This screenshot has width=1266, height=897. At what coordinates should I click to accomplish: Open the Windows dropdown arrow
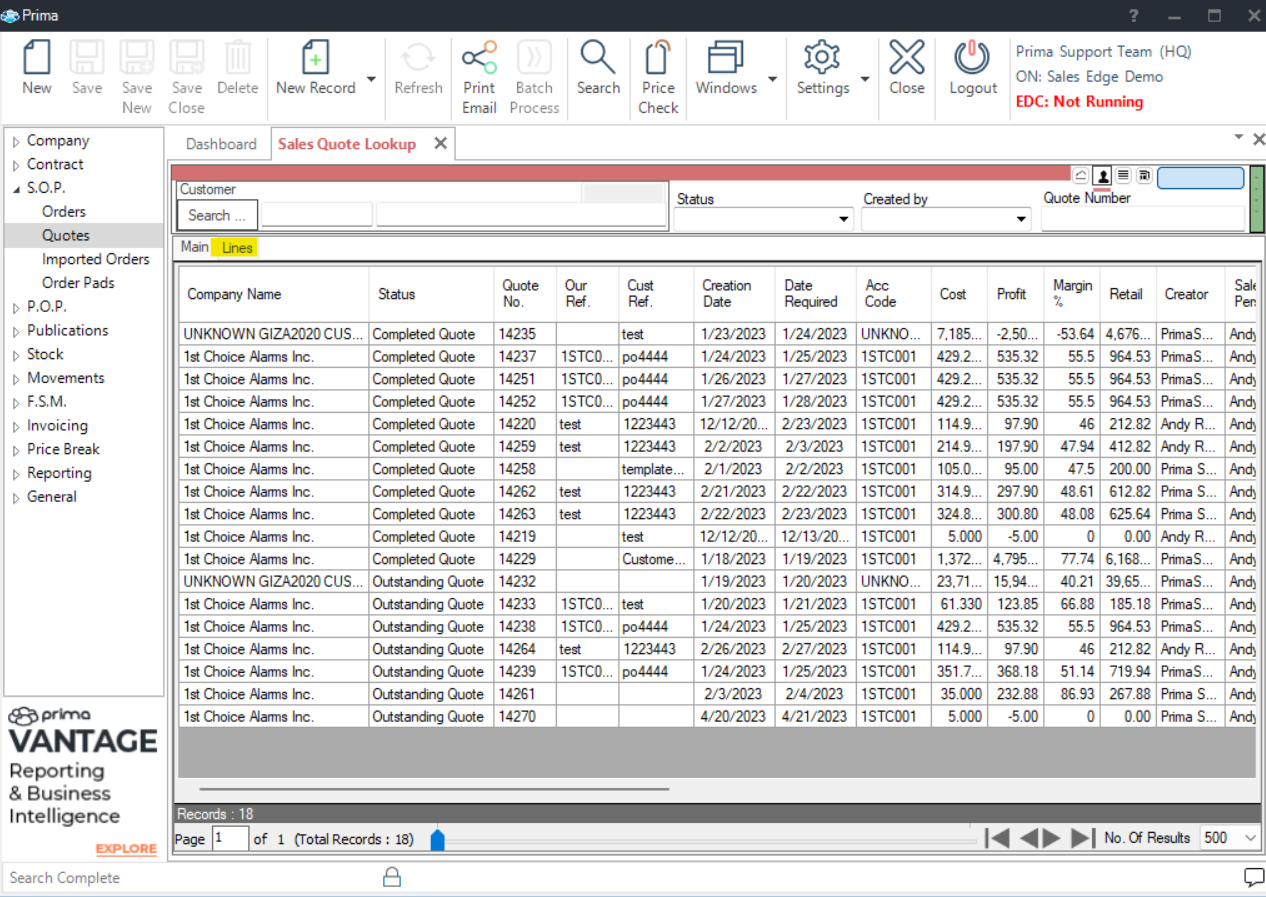point(772,79)
